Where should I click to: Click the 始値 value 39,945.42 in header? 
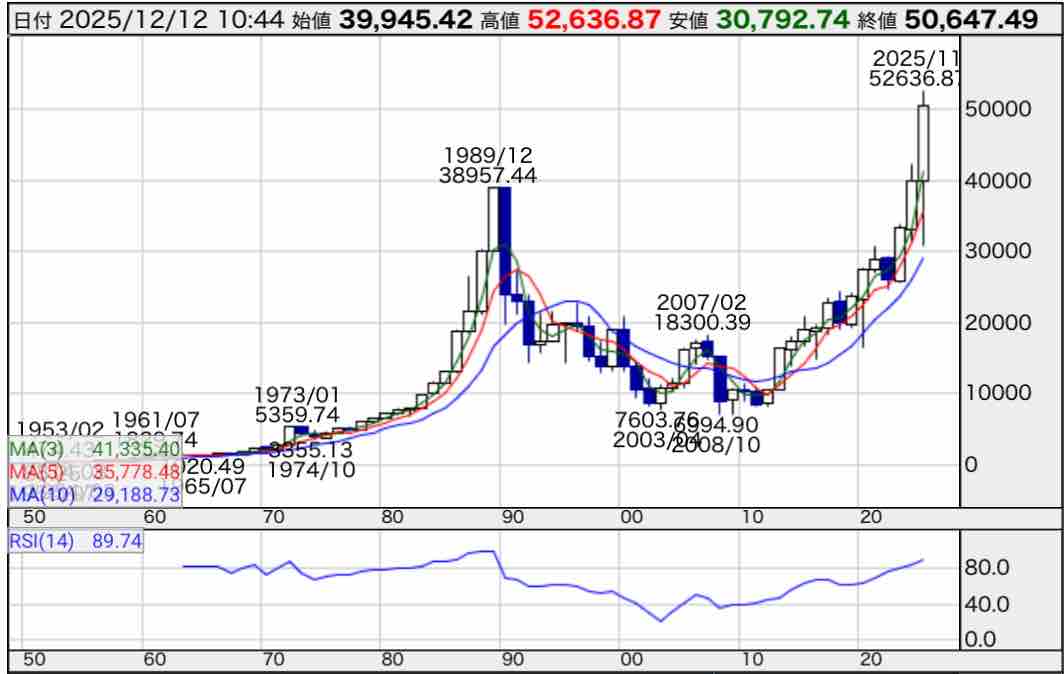click(x=404, y=19)
